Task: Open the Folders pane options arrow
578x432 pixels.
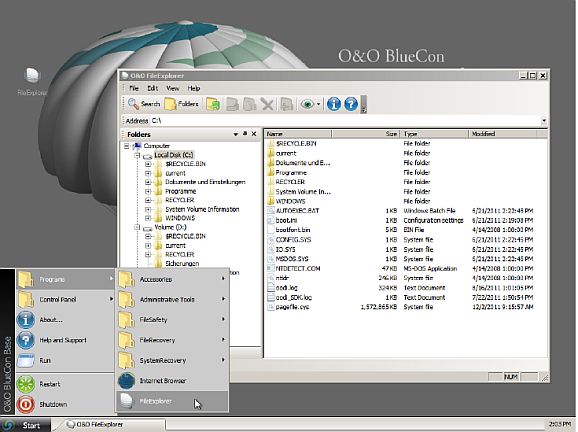Action: click(236, 134)
